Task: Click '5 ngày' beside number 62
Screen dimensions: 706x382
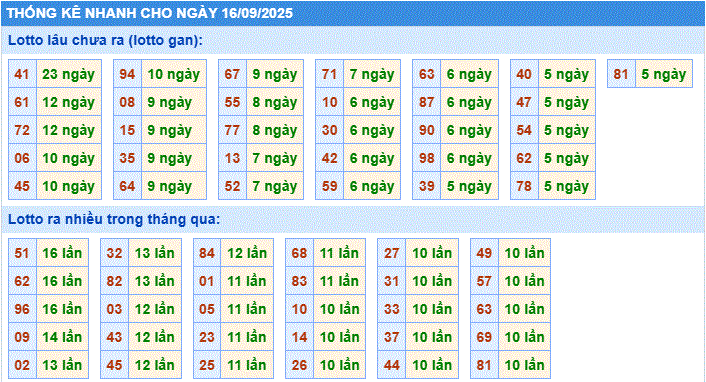Action: pyautogui.click(x=566, y=158)
